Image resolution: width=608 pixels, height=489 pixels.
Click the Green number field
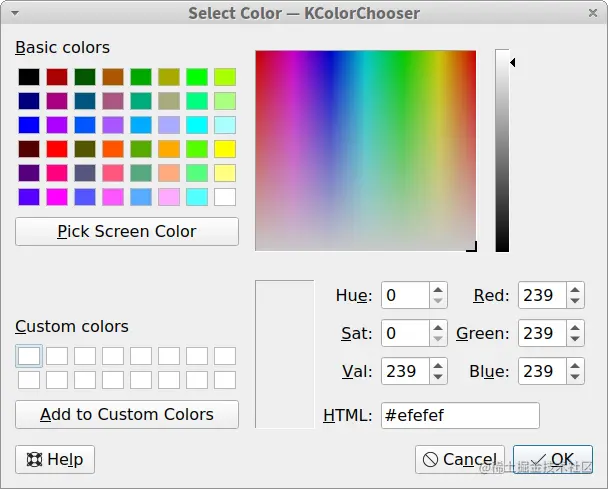(x=541, y=333)
